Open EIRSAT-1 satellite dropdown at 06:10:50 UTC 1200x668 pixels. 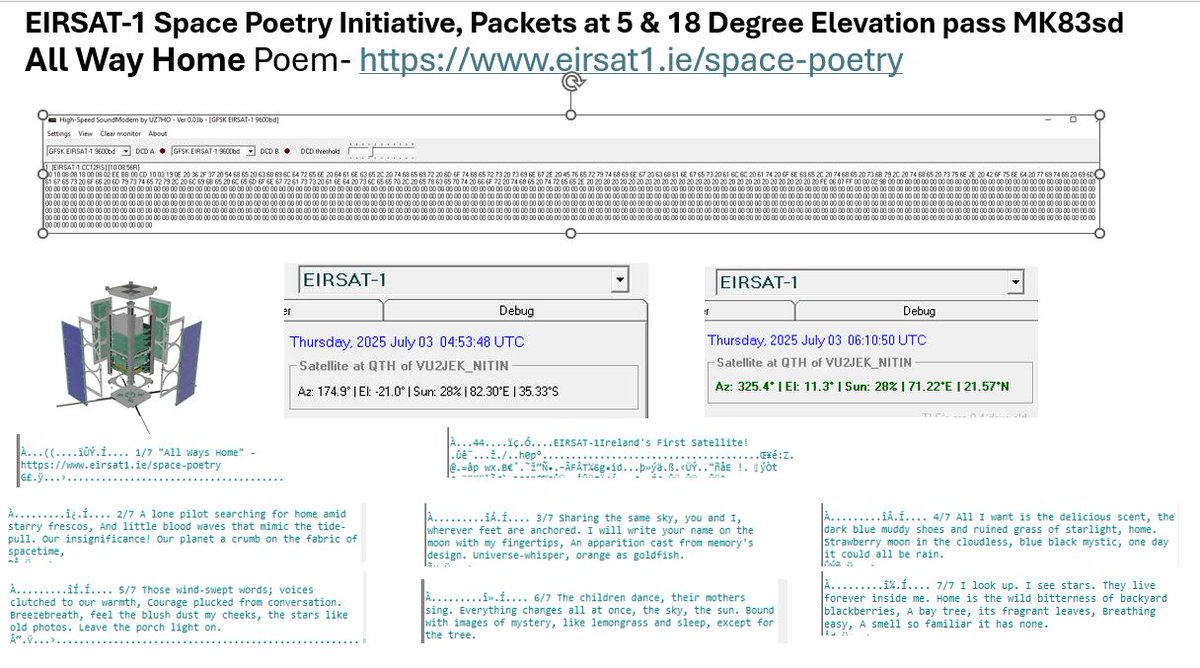(1017, 283)
